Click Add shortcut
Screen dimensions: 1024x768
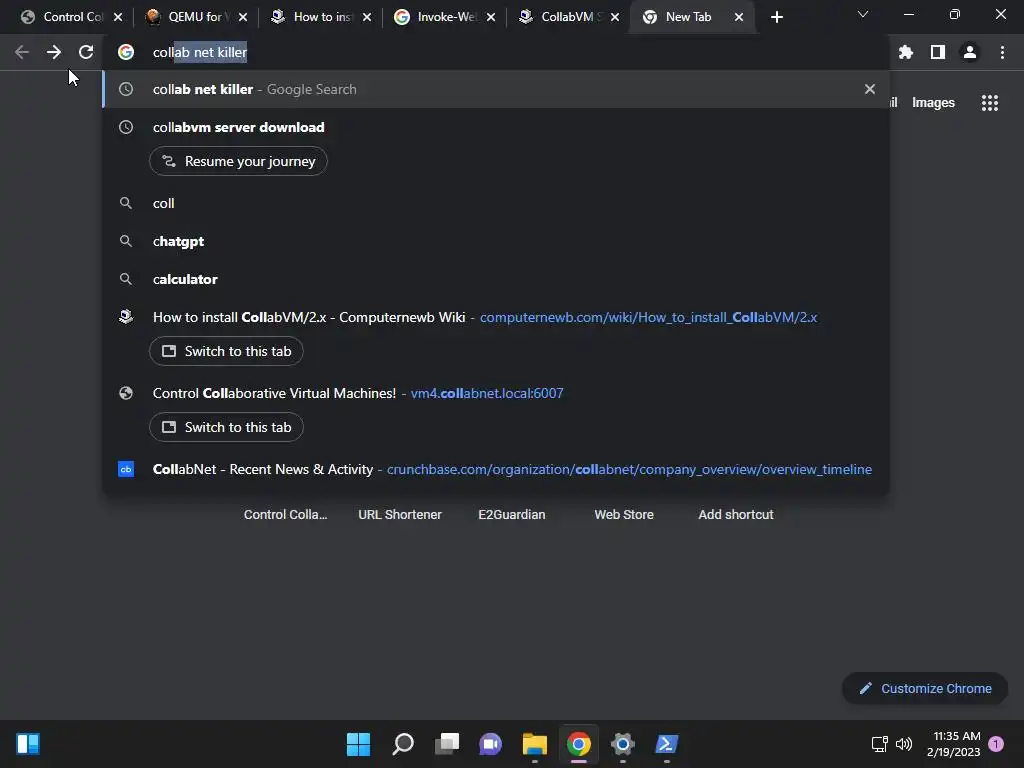pos(736,515)
